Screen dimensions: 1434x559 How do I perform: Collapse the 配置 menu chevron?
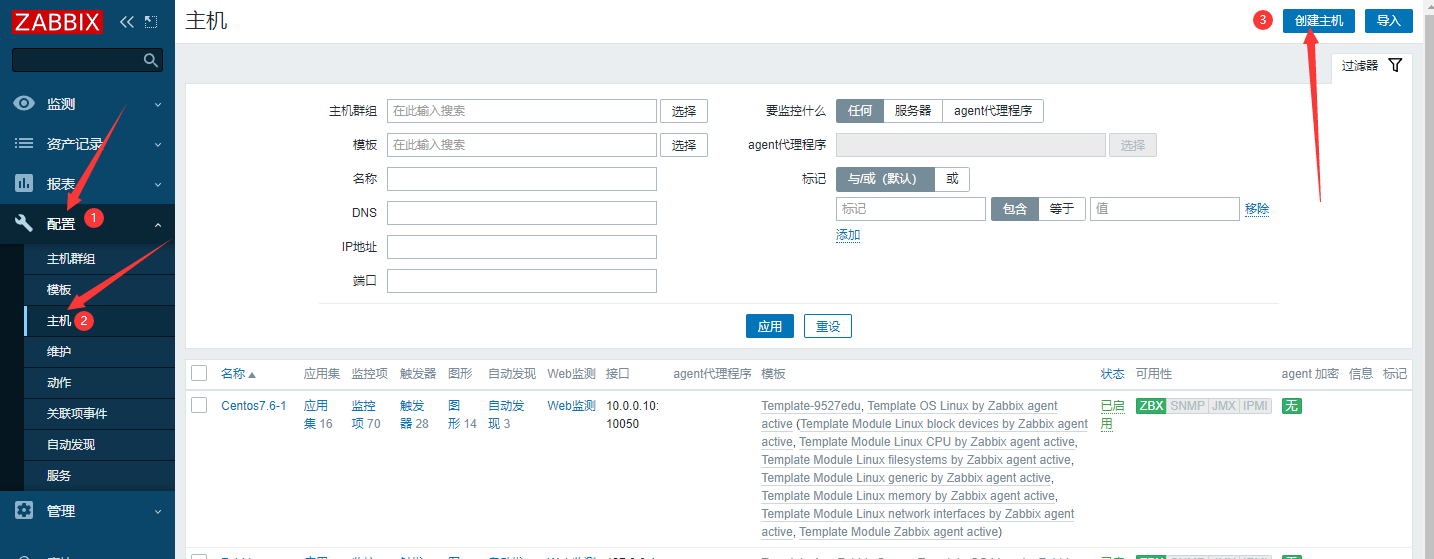pos(158,225)
